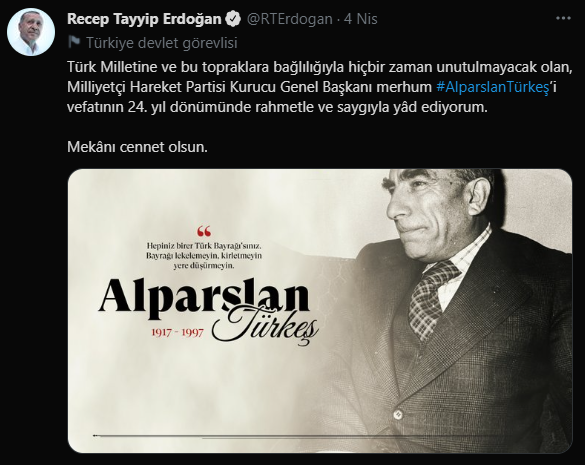Follow the #AlparslanTürkeş hashtag
Screen dimensions: 585x465
pos(492,87)
